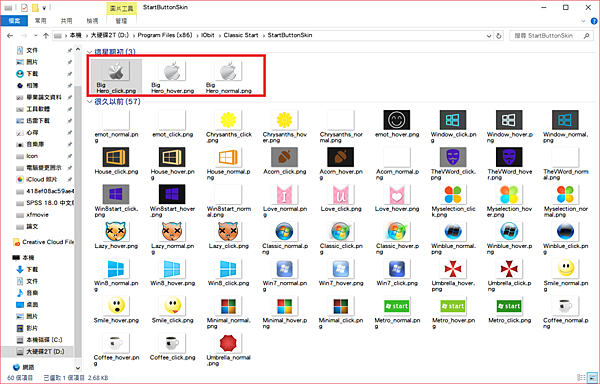This screenshot has height=384, width=600.
Task: Refresh the current folder view
Action: tap(499, 36)
